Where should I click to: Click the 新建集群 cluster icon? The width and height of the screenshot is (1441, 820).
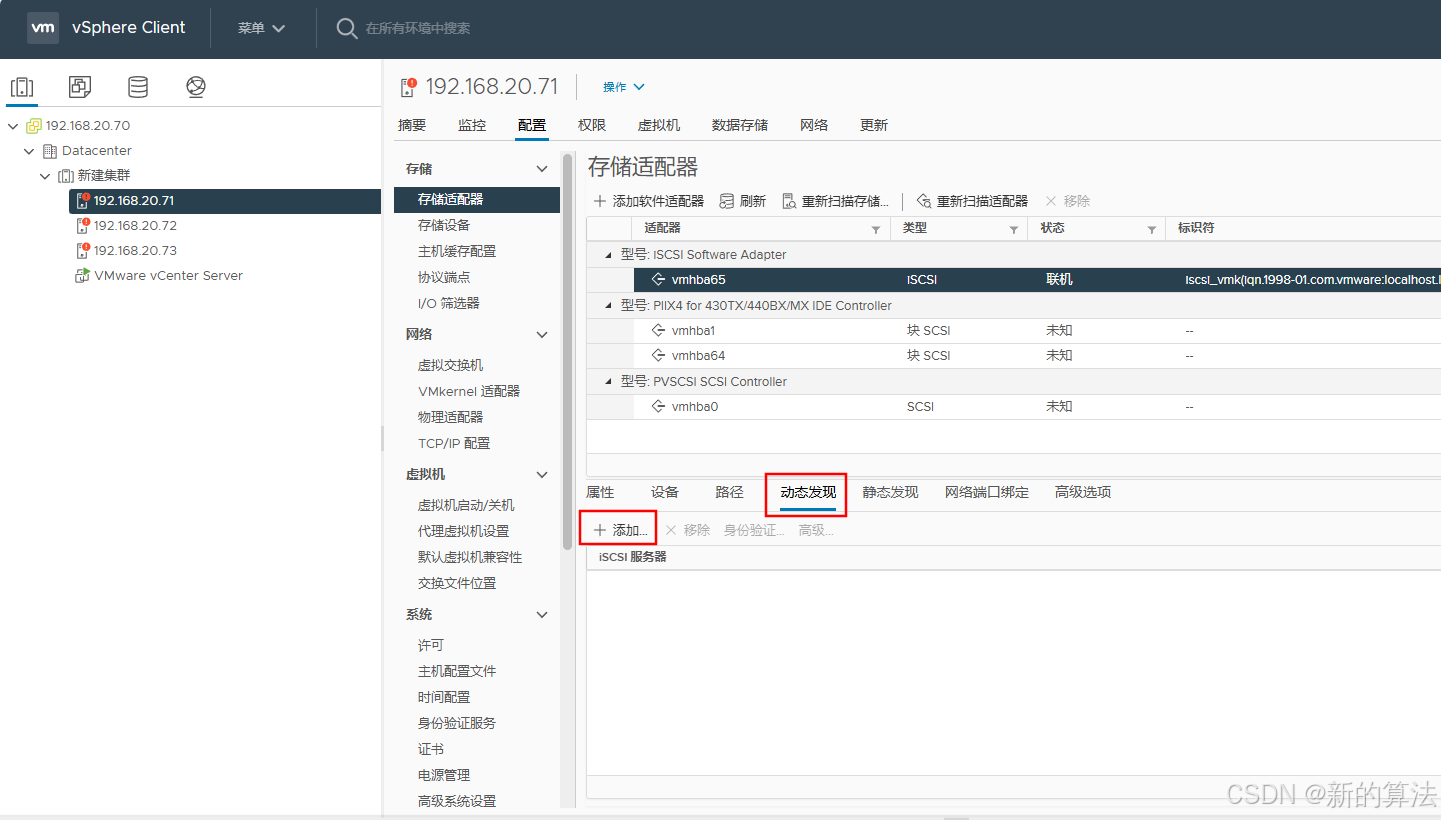coord(66,176)
